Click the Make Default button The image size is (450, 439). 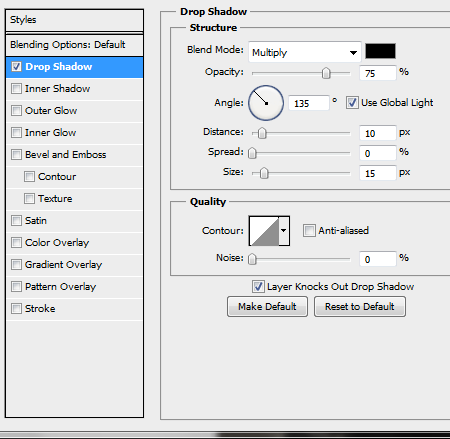267,306
